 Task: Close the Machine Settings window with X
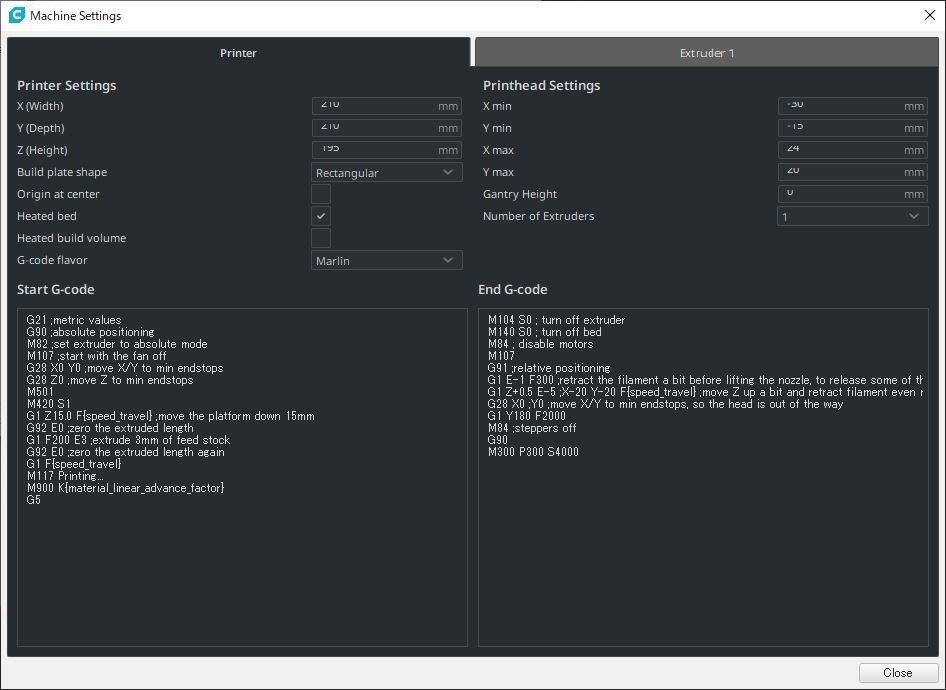(x=930, y=15)
